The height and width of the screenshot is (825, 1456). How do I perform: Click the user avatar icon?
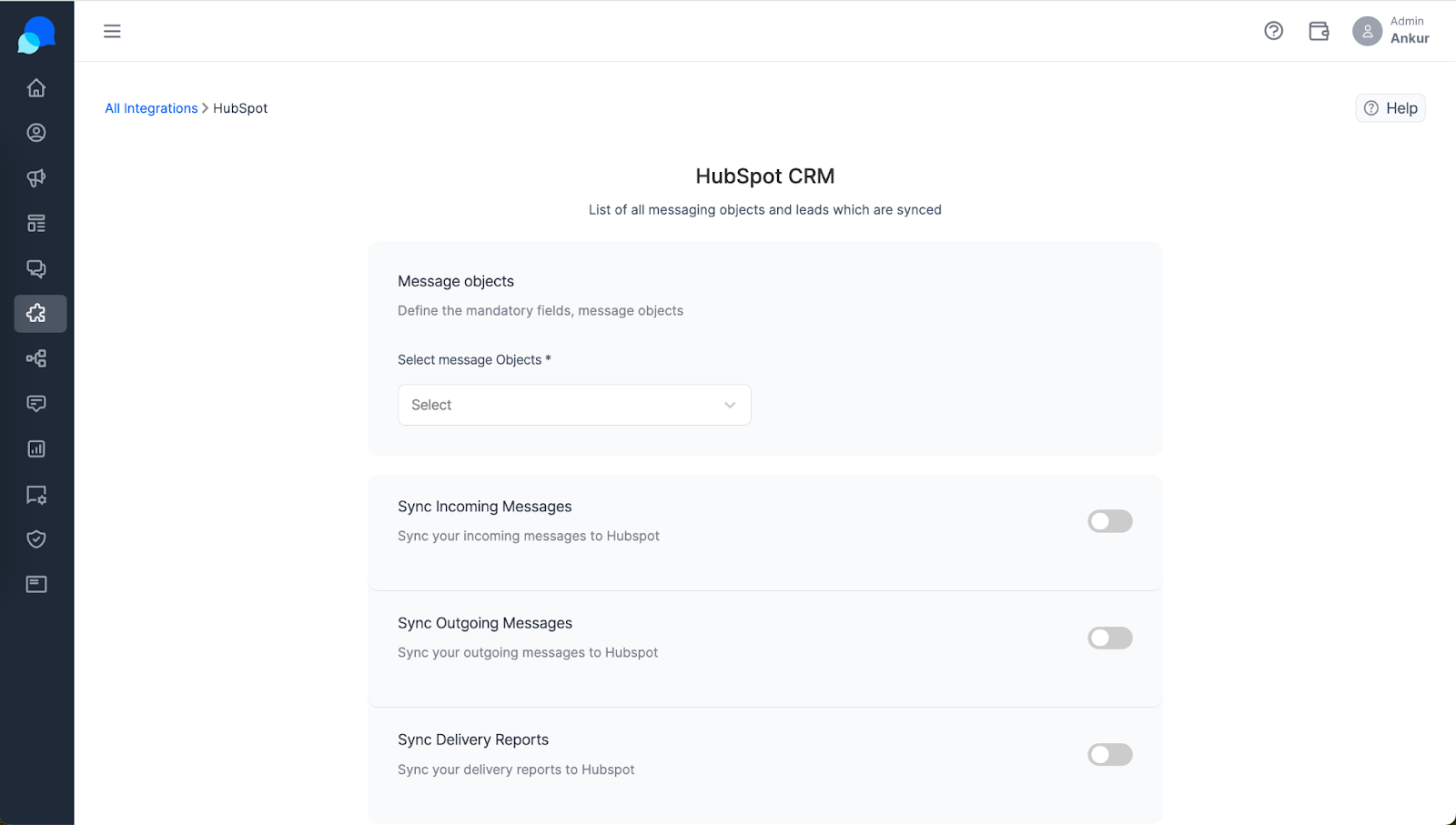pos(1367,31)
